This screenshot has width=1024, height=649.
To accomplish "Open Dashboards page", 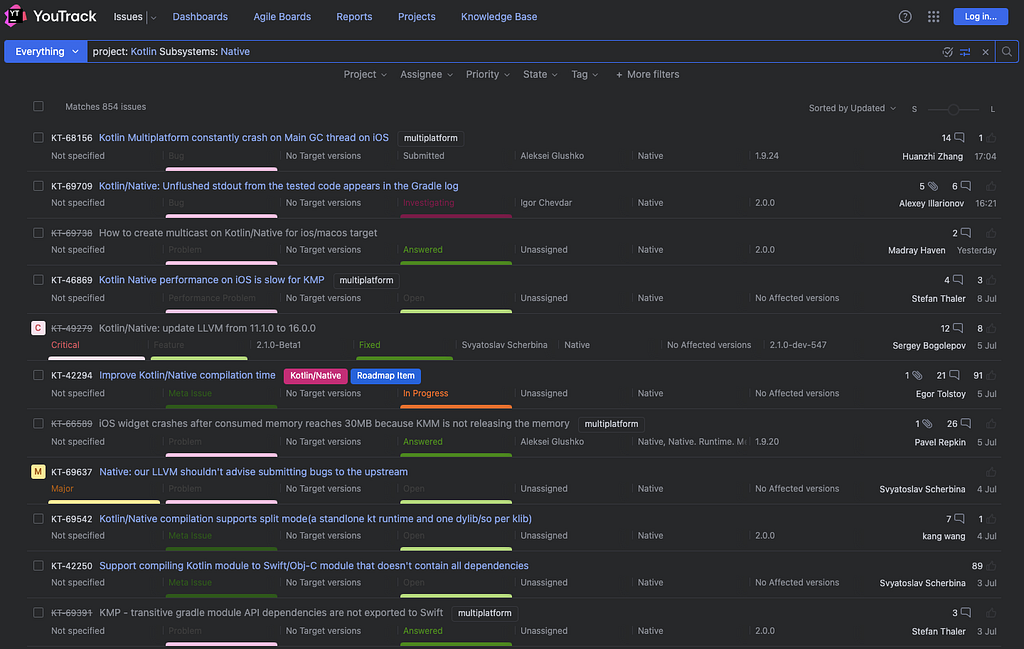I will click(200, 17).
